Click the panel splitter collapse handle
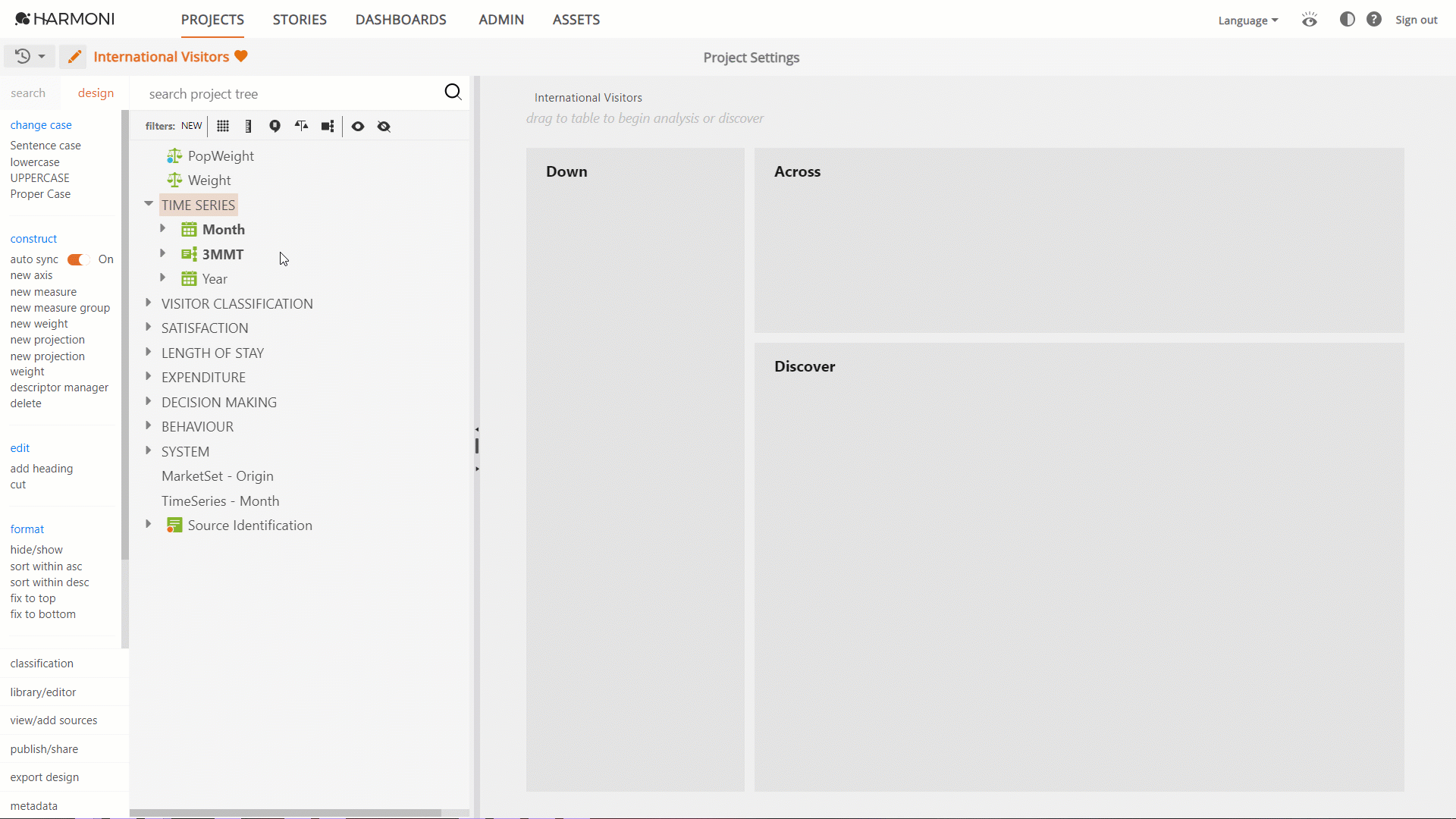This screenshot has height=819, width=1456. tap(477, 447)
